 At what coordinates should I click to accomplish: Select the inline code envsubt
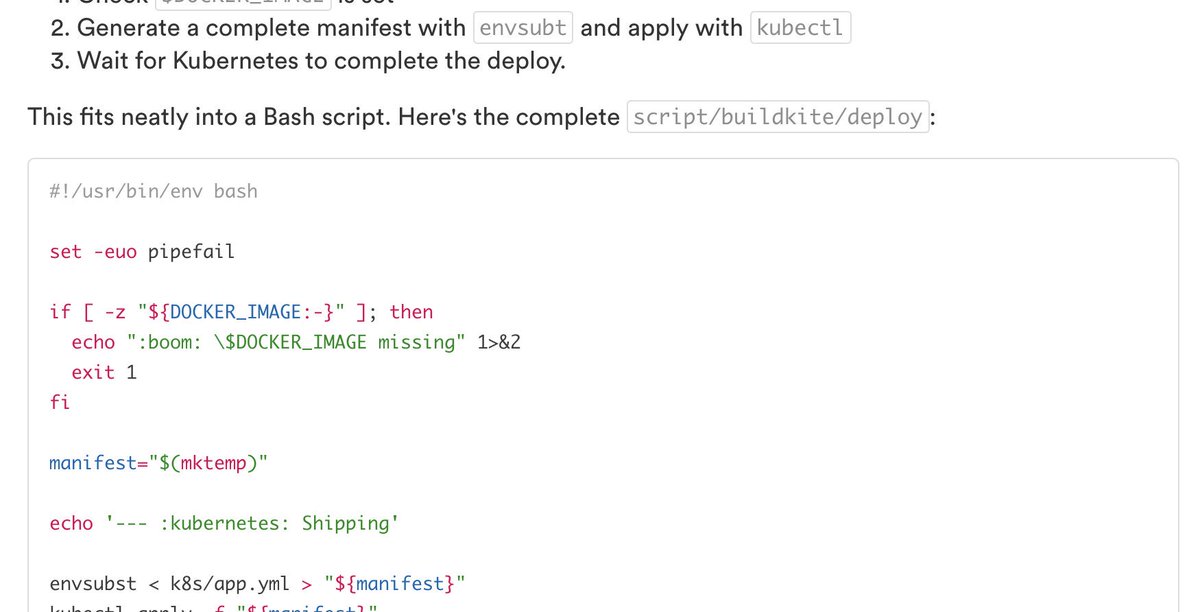click(522, 28)
